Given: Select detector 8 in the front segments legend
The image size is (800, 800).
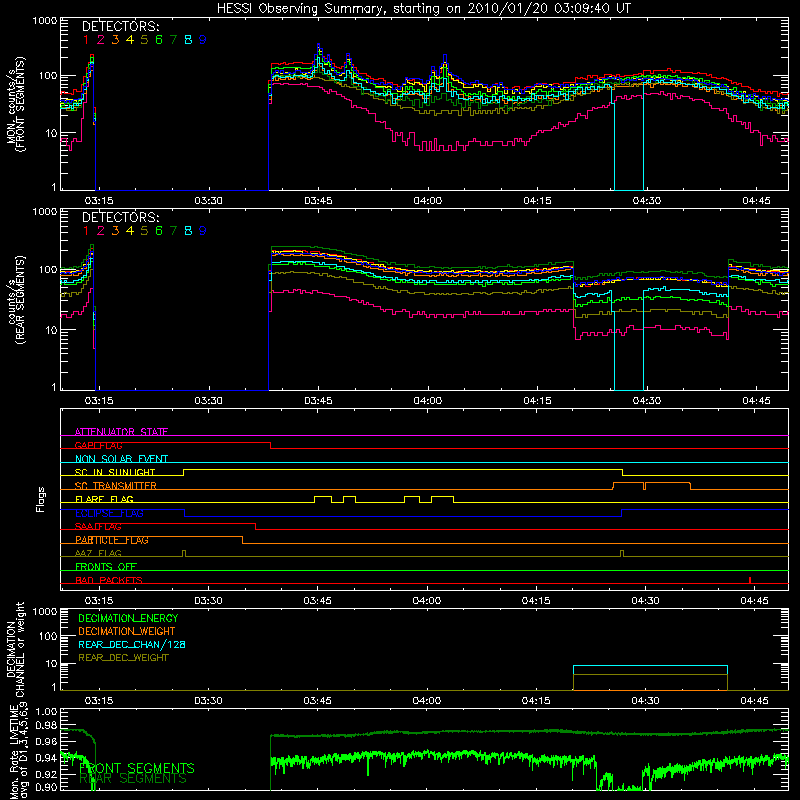Looking at the screenshot, I should click(188, 40).
